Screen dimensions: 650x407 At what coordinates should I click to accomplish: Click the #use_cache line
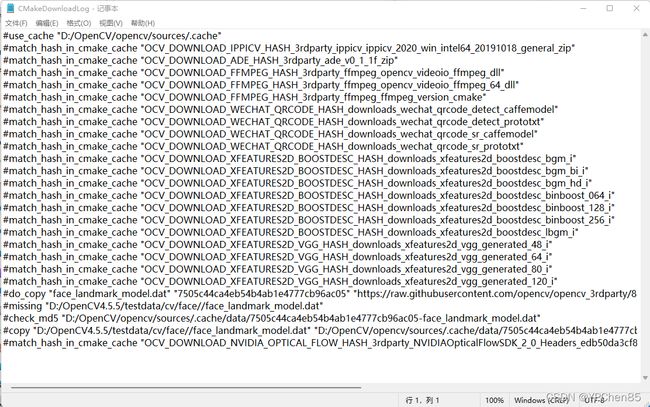coord(112,36)
